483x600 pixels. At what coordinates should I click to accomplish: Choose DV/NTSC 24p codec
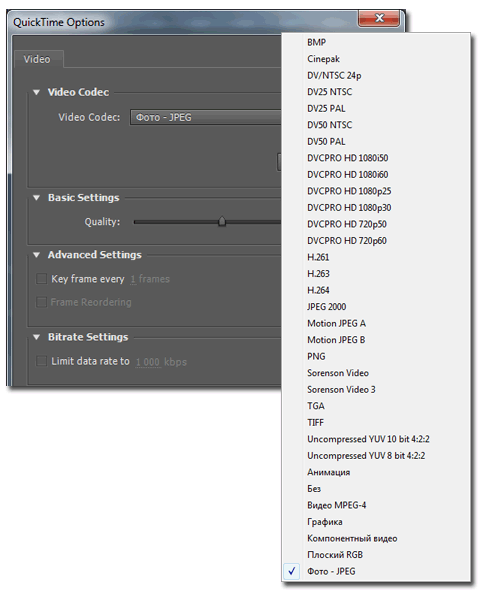click(376, 75)
